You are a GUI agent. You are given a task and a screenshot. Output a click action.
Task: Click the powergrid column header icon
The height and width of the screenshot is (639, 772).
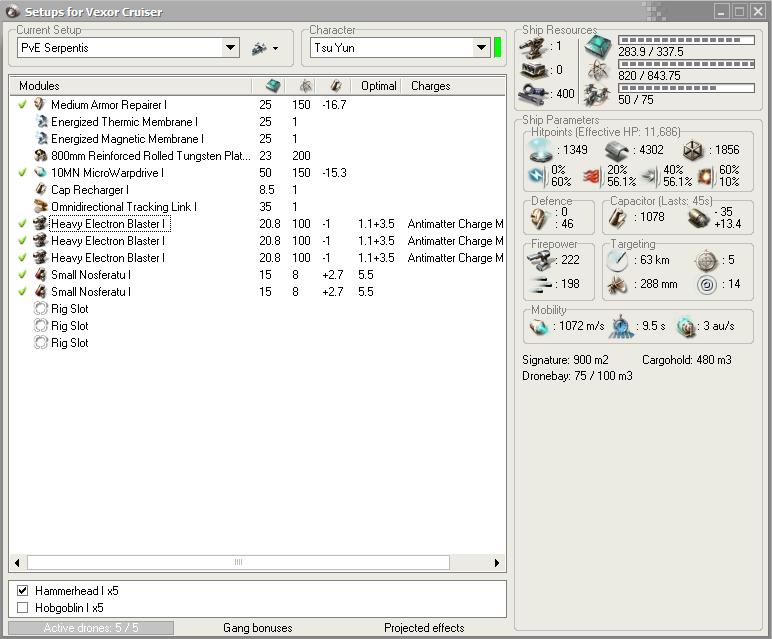click(x=306, y=86)
